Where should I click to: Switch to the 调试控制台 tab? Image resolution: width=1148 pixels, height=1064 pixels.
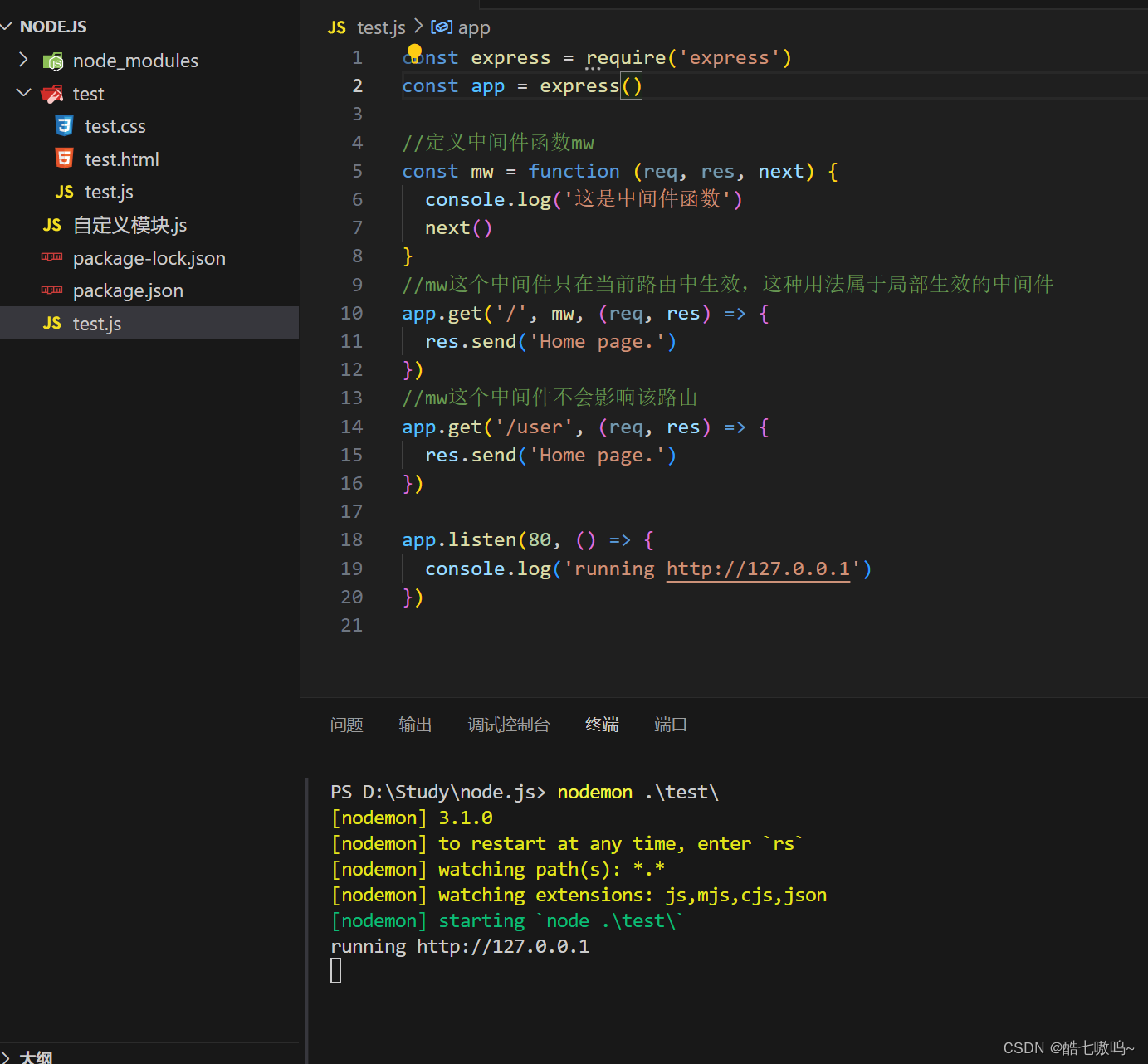tap(509, 725)
